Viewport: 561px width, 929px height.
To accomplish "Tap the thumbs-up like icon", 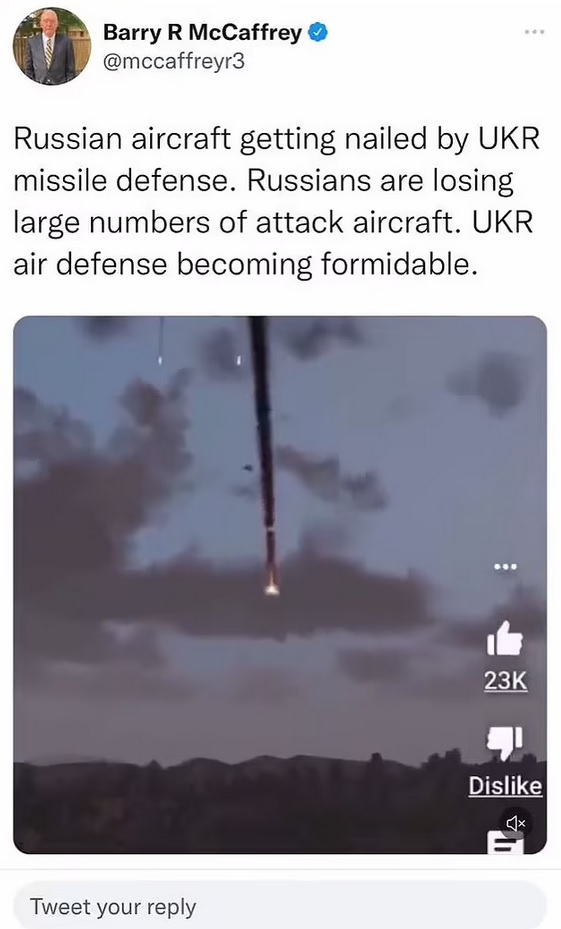I will click(x=504, y=639).
